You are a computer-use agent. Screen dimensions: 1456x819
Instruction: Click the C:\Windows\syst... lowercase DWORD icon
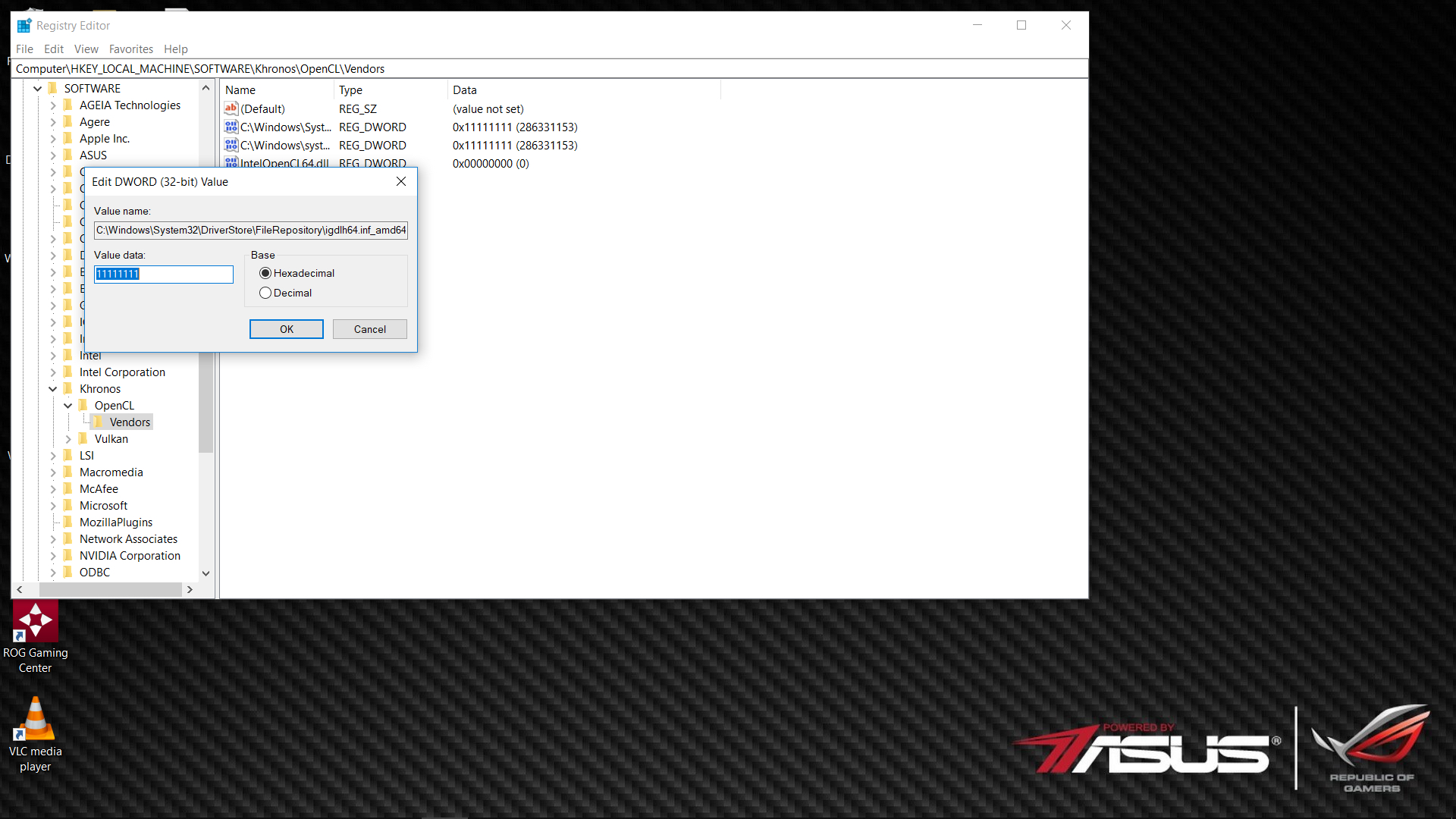231,145
